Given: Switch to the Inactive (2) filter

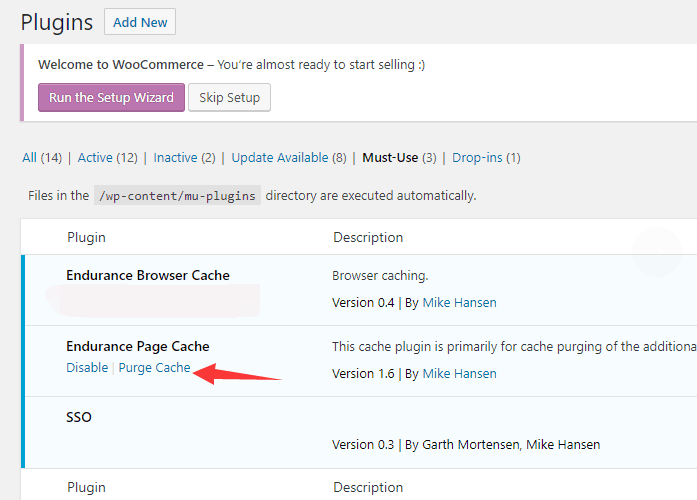Looking at the screenshot, I should 184,158.
